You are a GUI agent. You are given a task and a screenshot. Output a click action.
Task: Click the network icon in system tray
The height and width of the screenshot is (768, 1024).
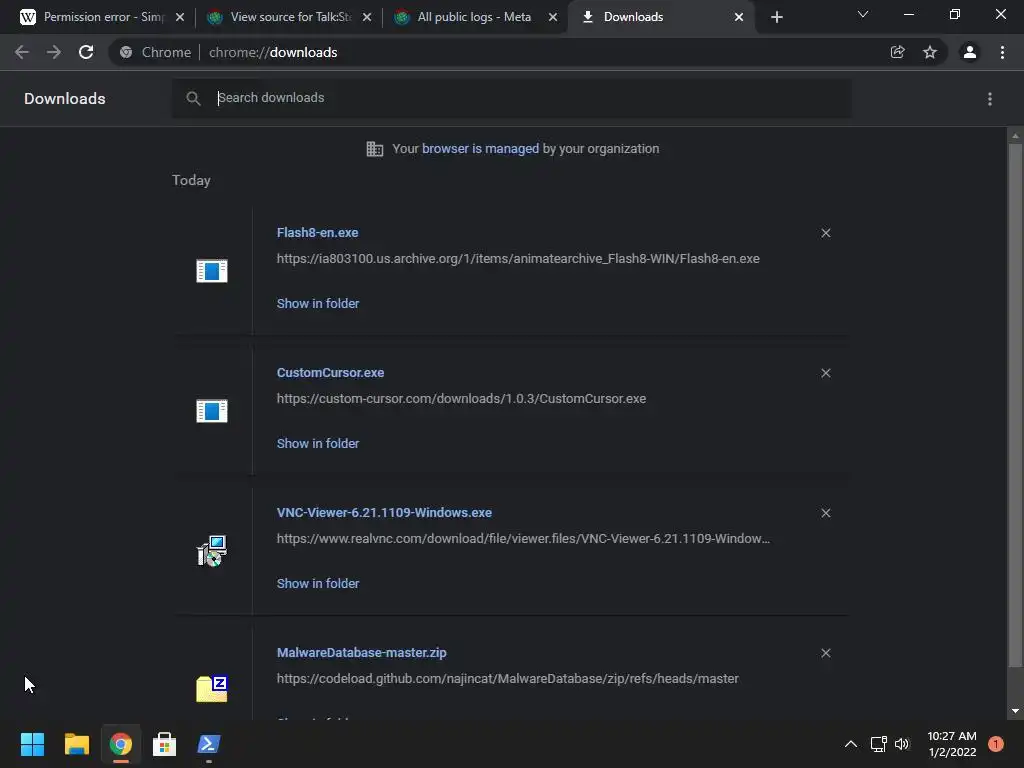point(878,744)
